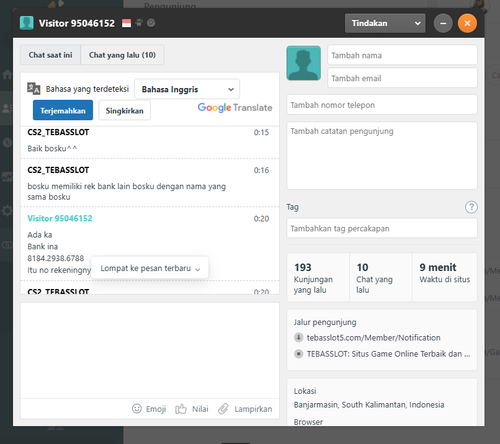This screenshot has height=444, width=500.
Task: Close the visitor chat with orange X
Action: pos(467,23)
